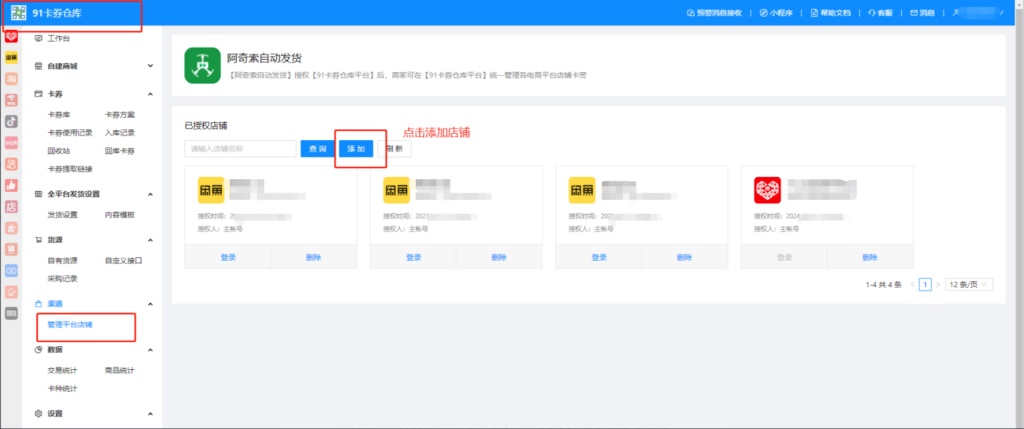Open the Douyin music-note icon in left strip

click(11, 121)
